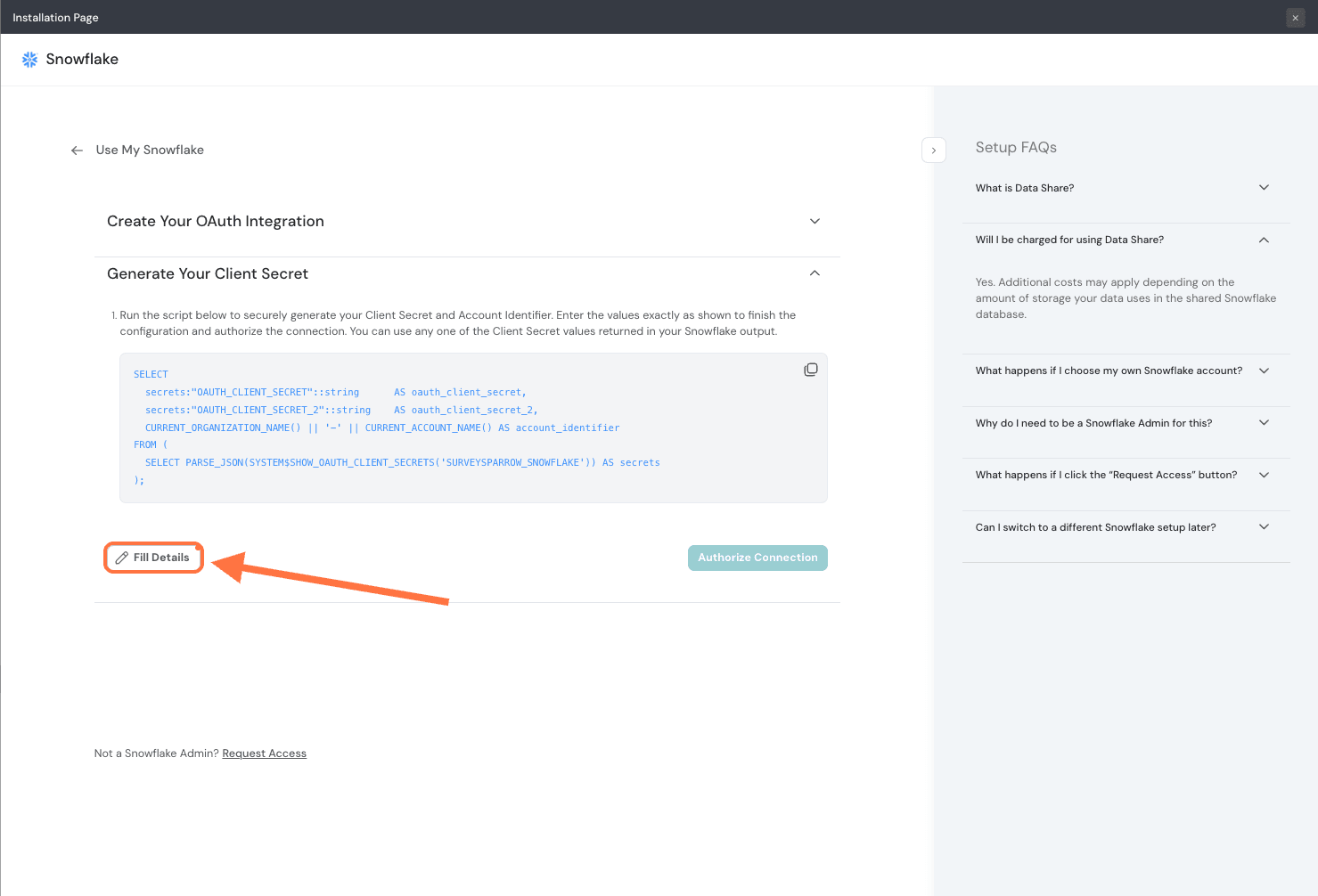Click the back arrow beside Use My Snowflake
The height and width of the screenshot is (896, 1318).
[77, 151]
